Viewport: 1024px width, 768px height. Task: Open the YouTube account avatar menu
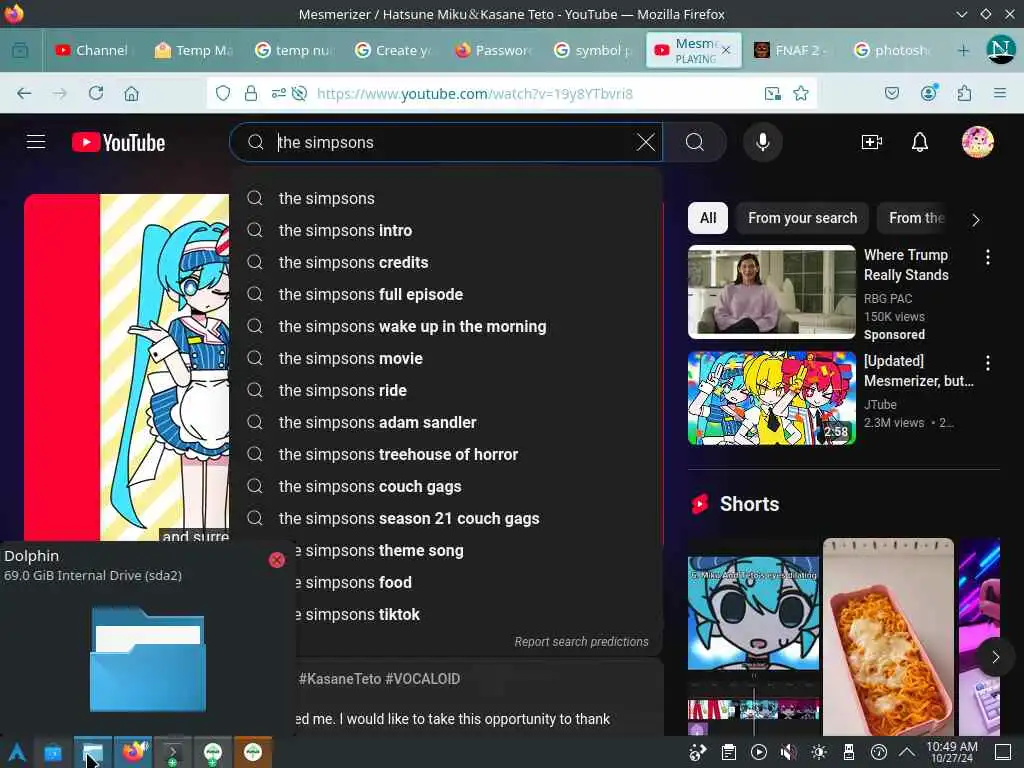coord(977,142)
